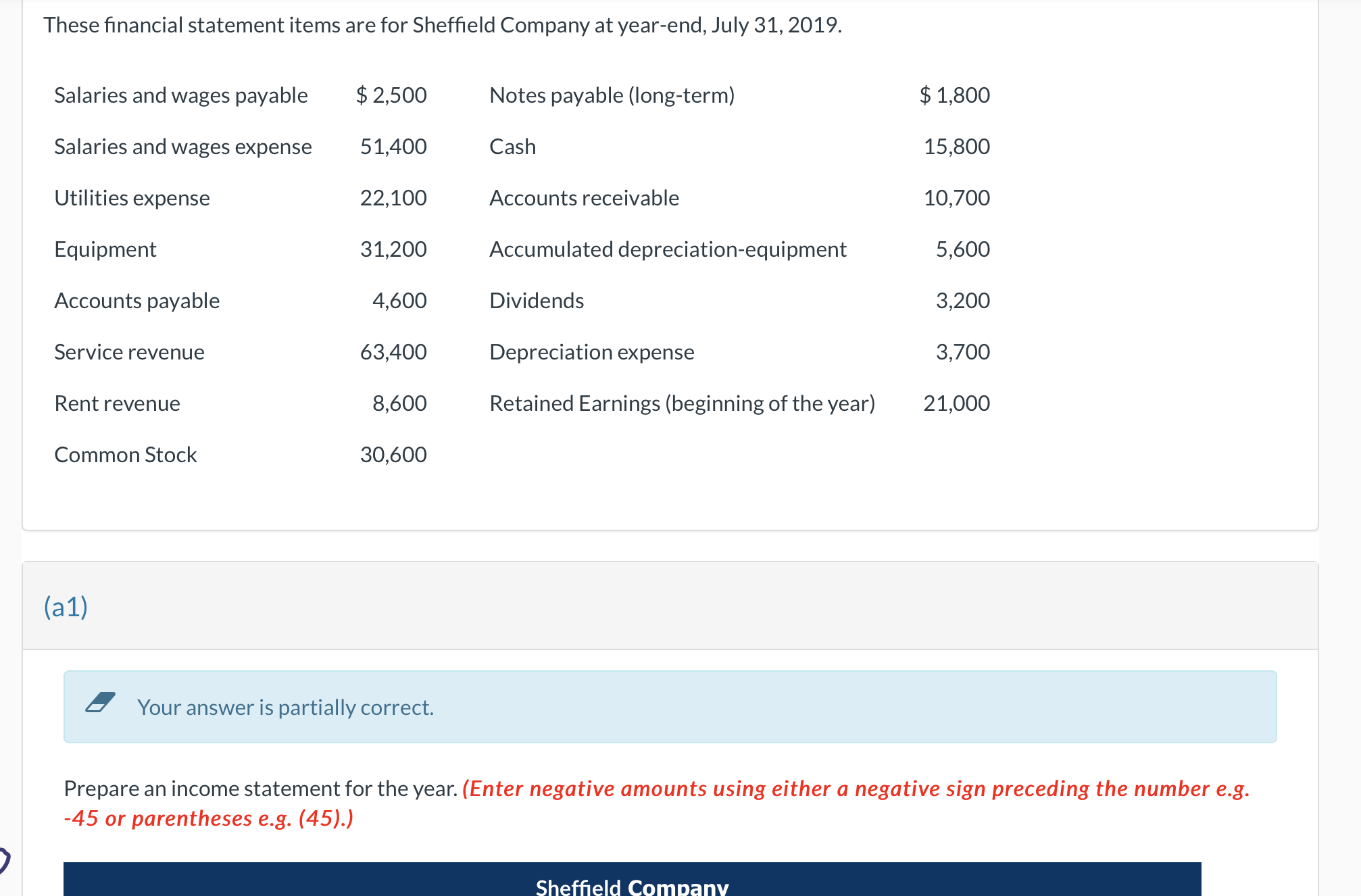Click the Salaries and wages expense amount 51,400
Image resolution: width=1361 pixels, height=896 pixels.
(x=393, y=147)
